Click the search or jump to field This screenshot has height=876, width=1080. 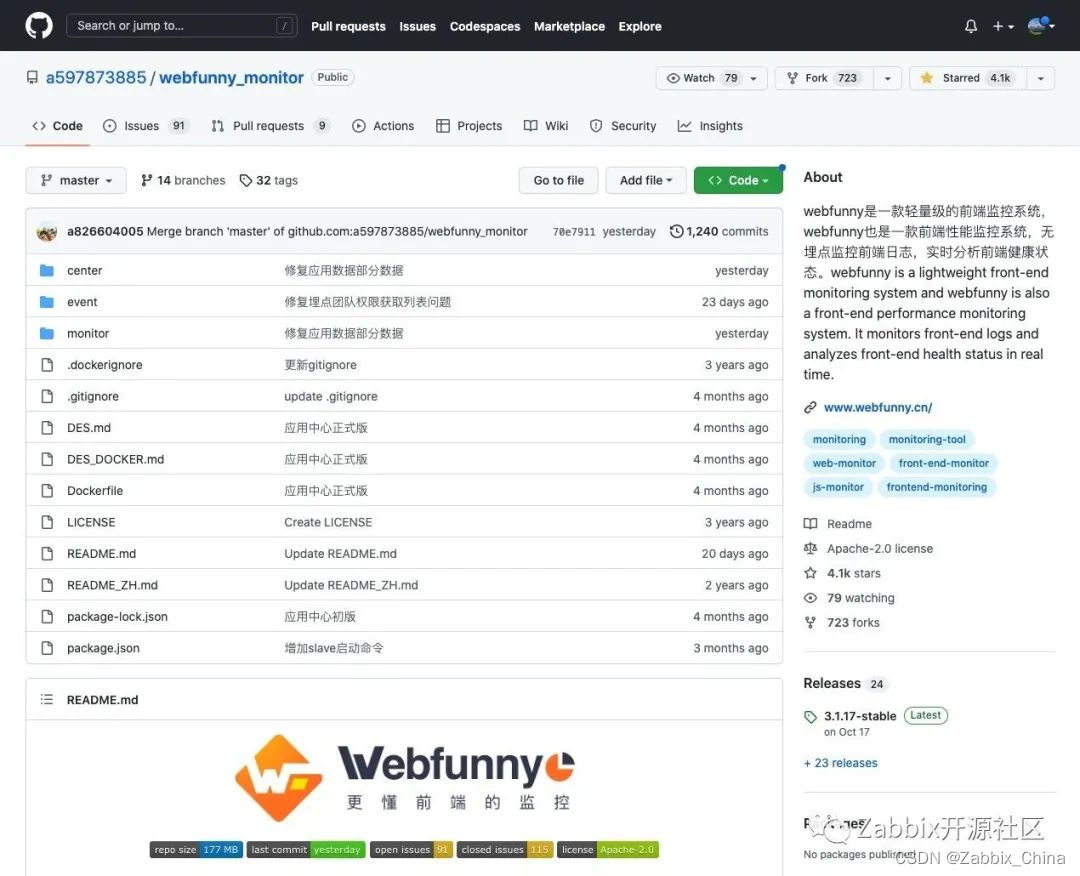coord(182,26)
